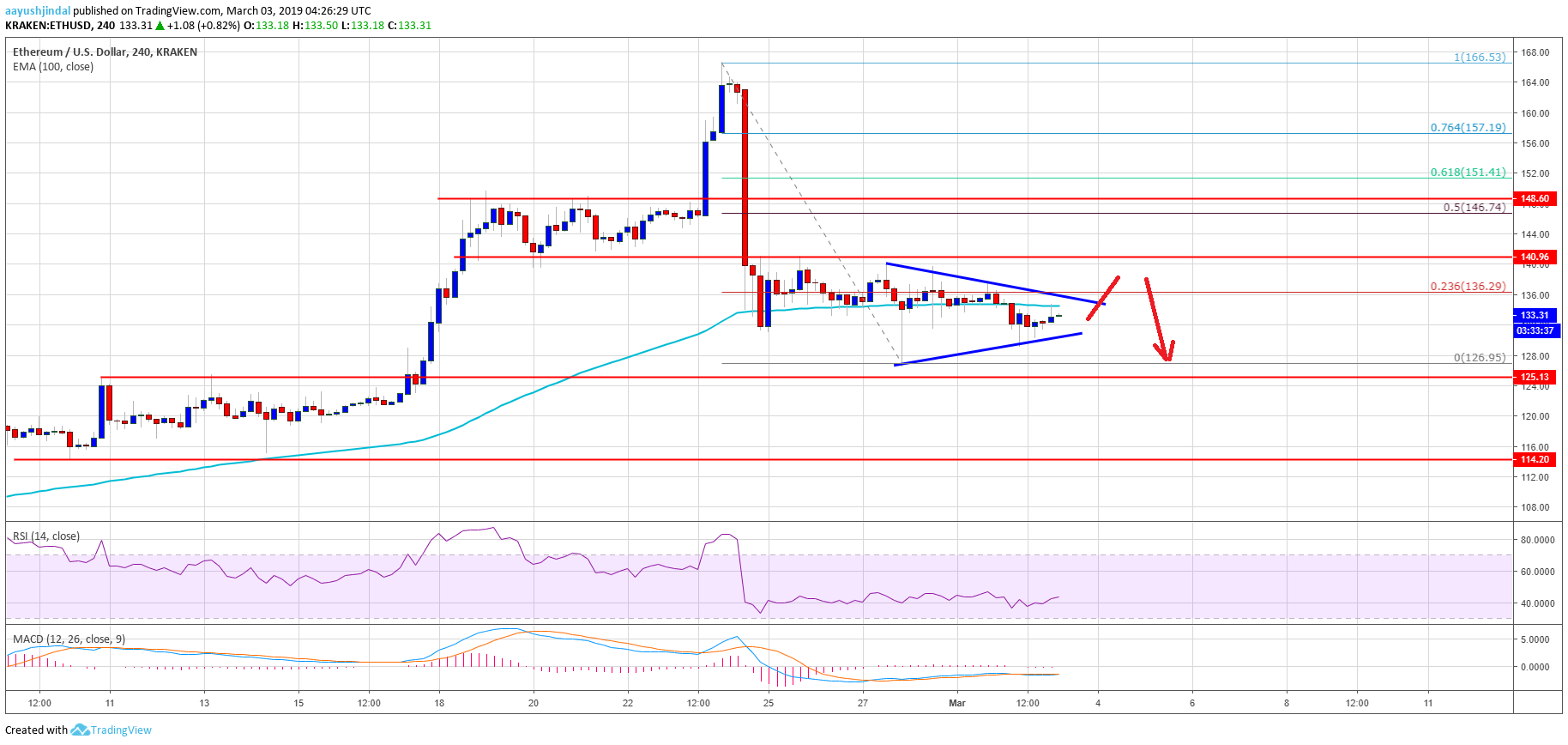Click the 25 date label on time axis

pyautogui.click(x=769, y=704)
